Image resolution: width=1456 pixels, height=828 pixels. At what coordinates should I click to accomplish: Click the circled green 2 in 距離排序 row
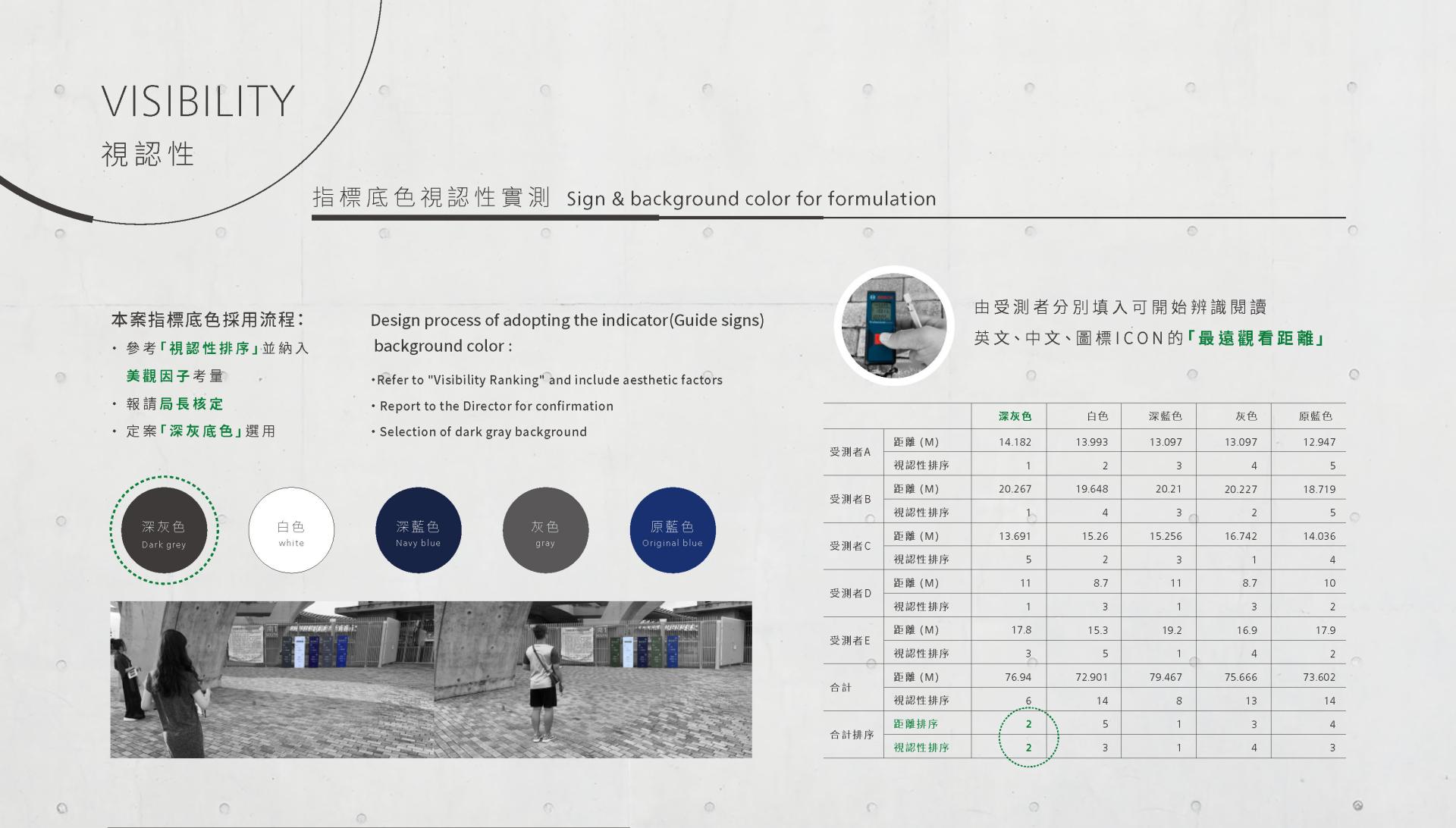(x=1028, y=724)
